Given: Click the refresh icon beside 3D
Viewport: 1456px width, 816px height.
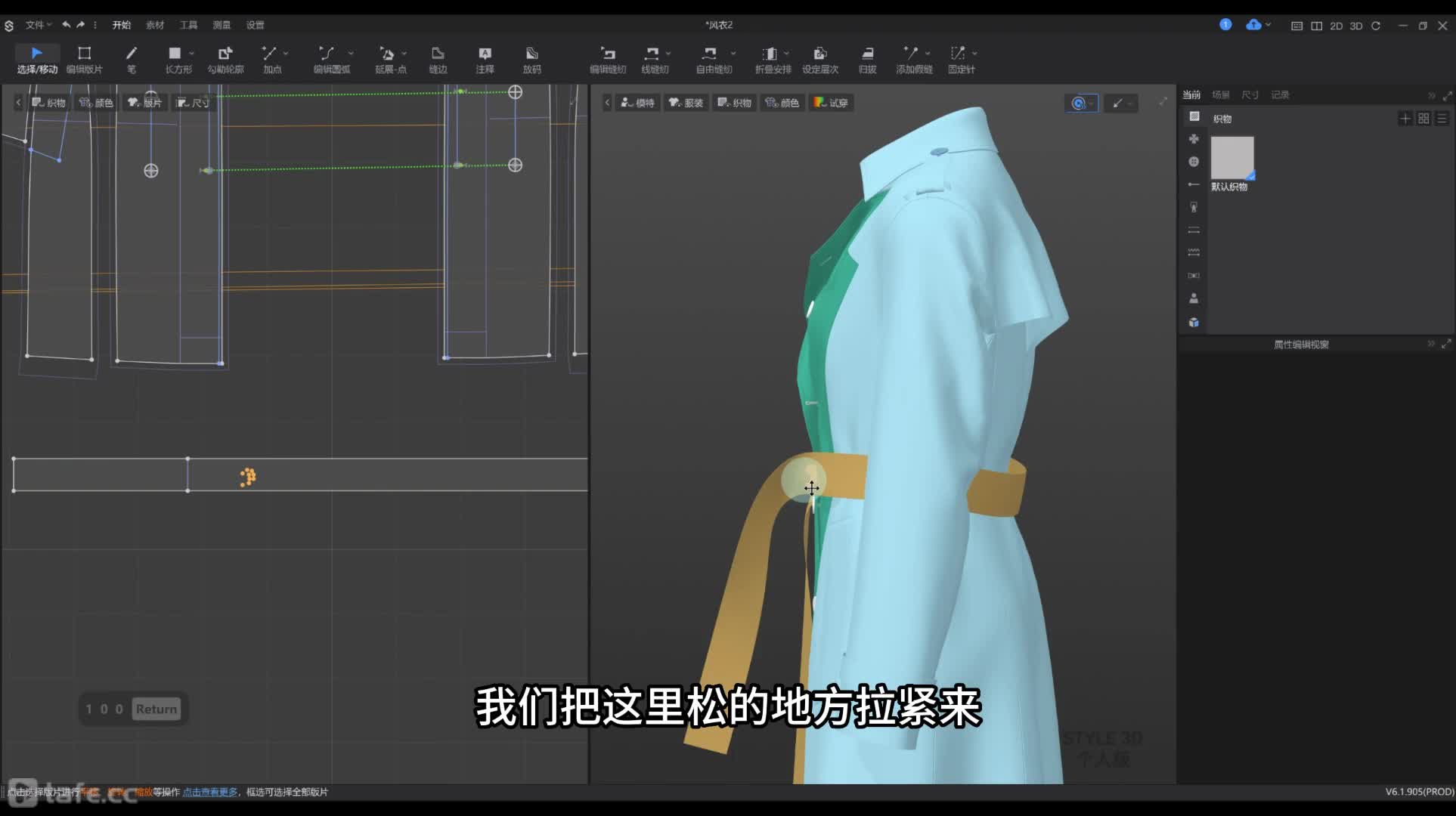Looking at the screenshot, I should click(1376, 26).
